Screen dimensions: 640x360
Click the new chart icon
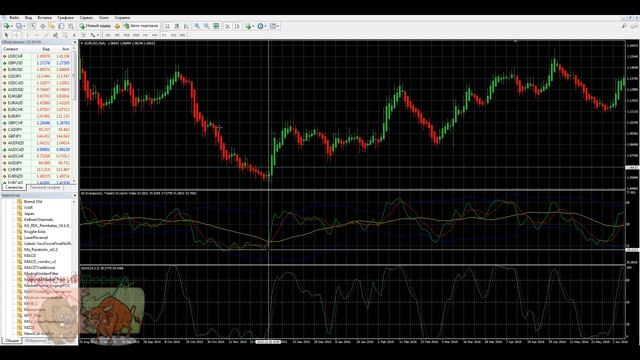(x=7, y=26)
